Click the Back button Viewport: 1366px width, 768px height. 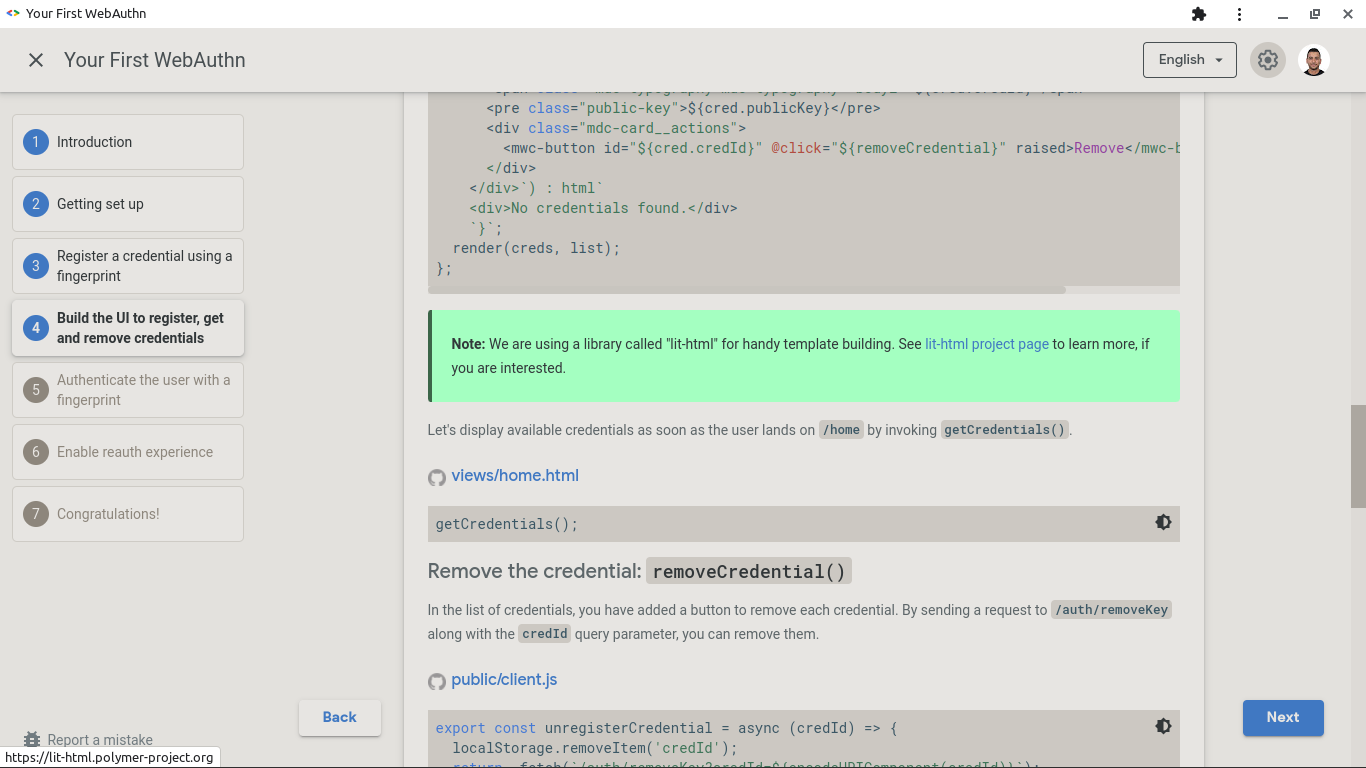pos(339,717)
